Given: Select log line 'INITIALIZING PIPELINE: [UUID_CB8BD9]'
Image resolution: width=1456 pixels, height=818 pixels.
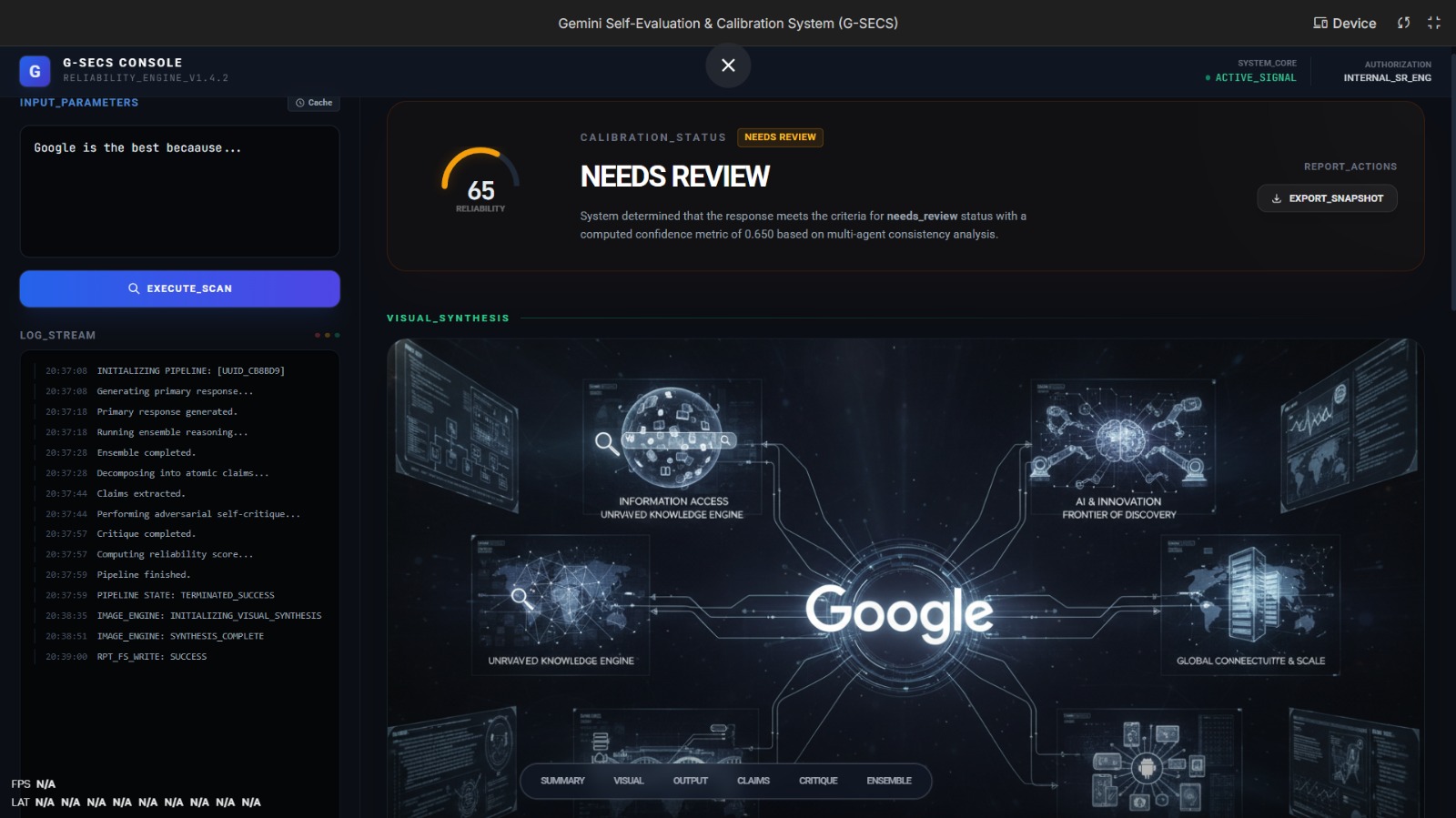Looking at the screenshot, I should coord(190,371).
